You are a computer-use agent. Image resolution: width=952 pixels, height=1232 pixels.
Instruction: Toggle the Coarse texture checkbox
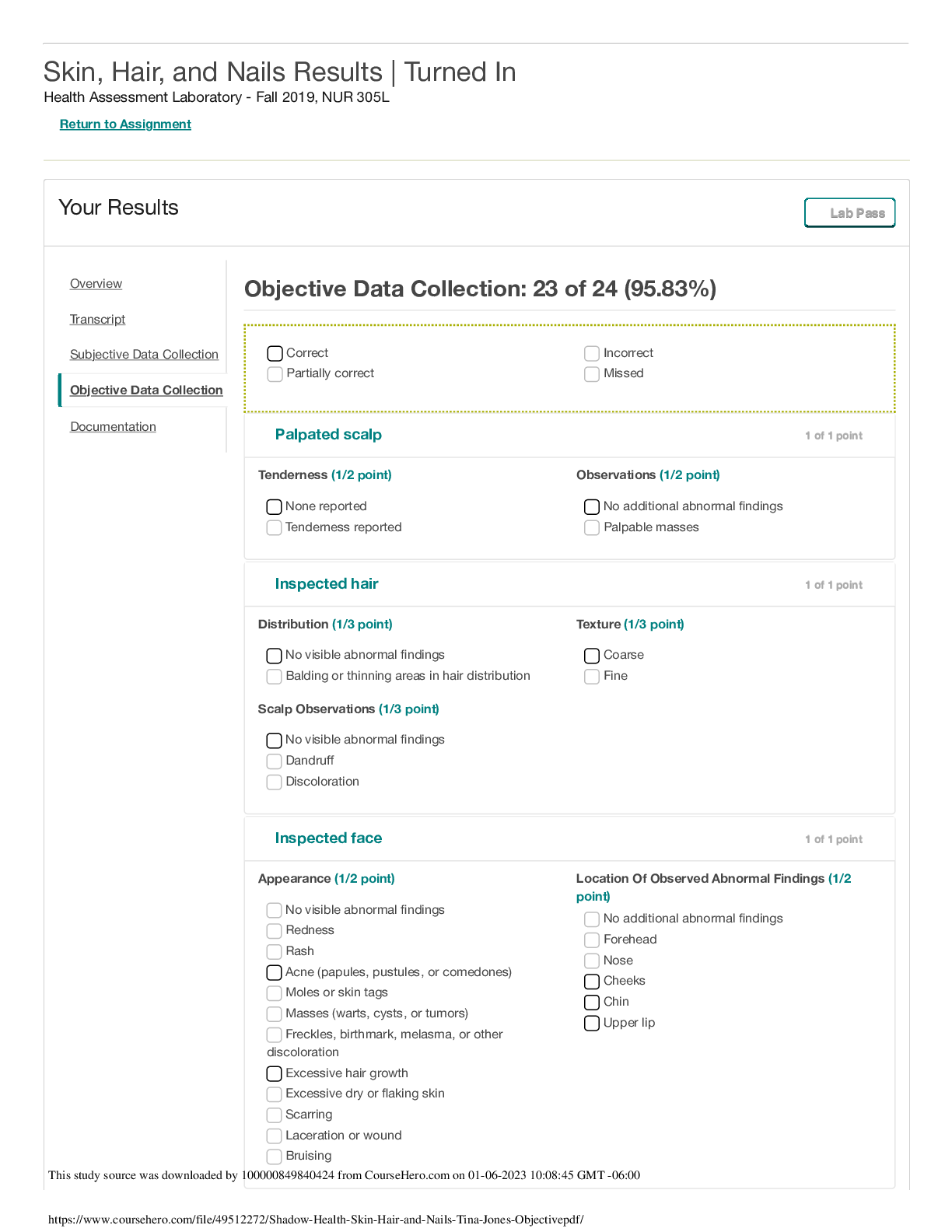click(592, 656)
